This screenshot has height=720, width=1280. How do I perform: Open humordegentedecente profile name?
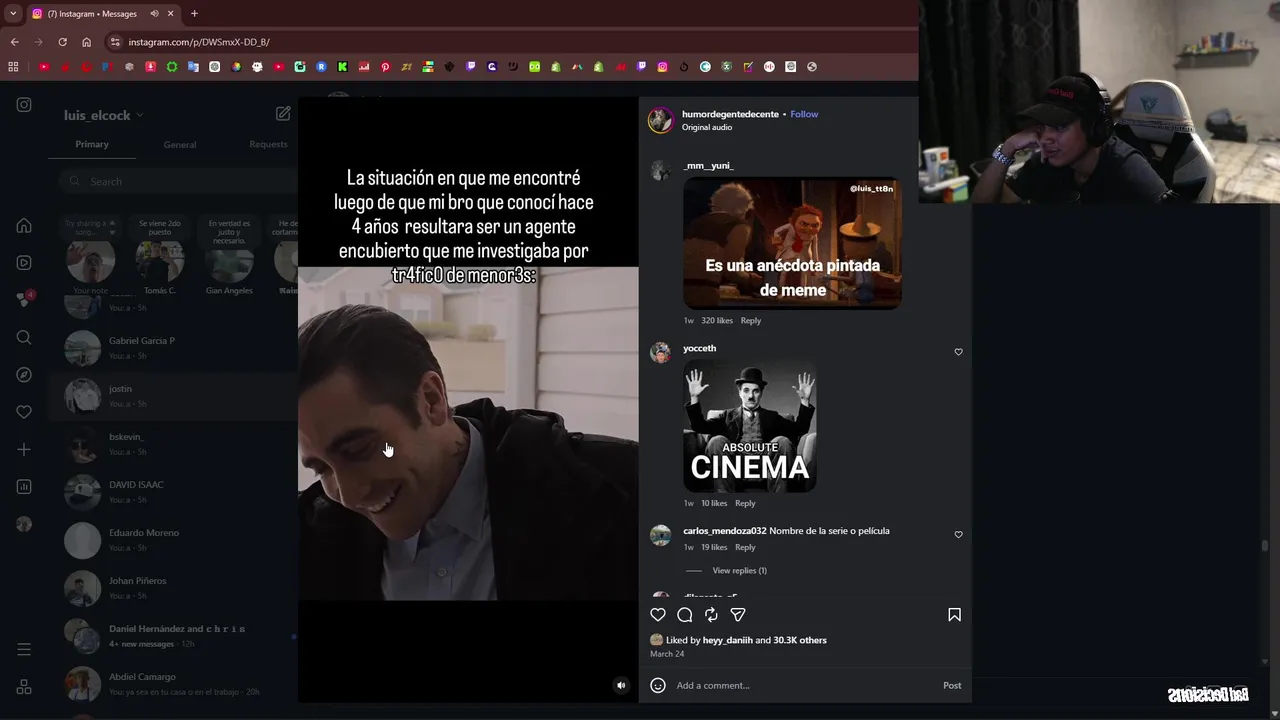click(730, 114)
